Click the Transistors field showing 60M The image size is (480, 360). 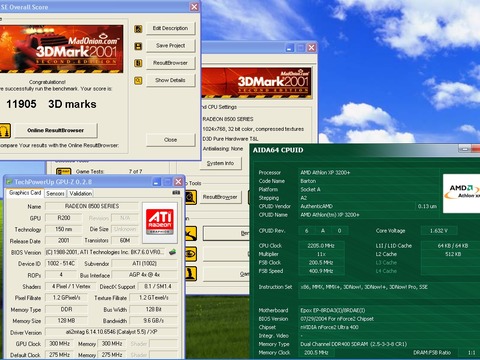(x=125, y=240)
